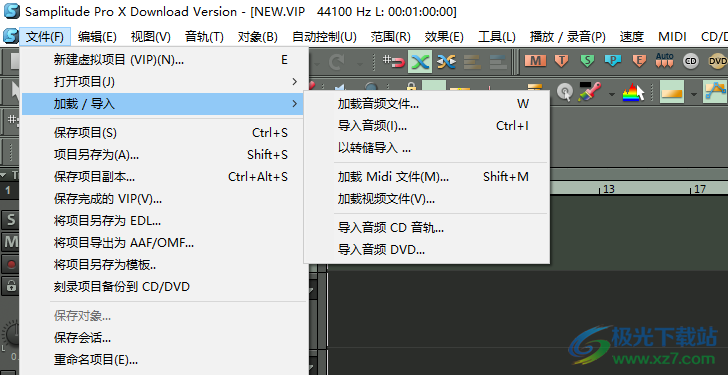Click the Samplitude logo in menu bar
This screenshot has width=728, height=375.
pos(10,36)
